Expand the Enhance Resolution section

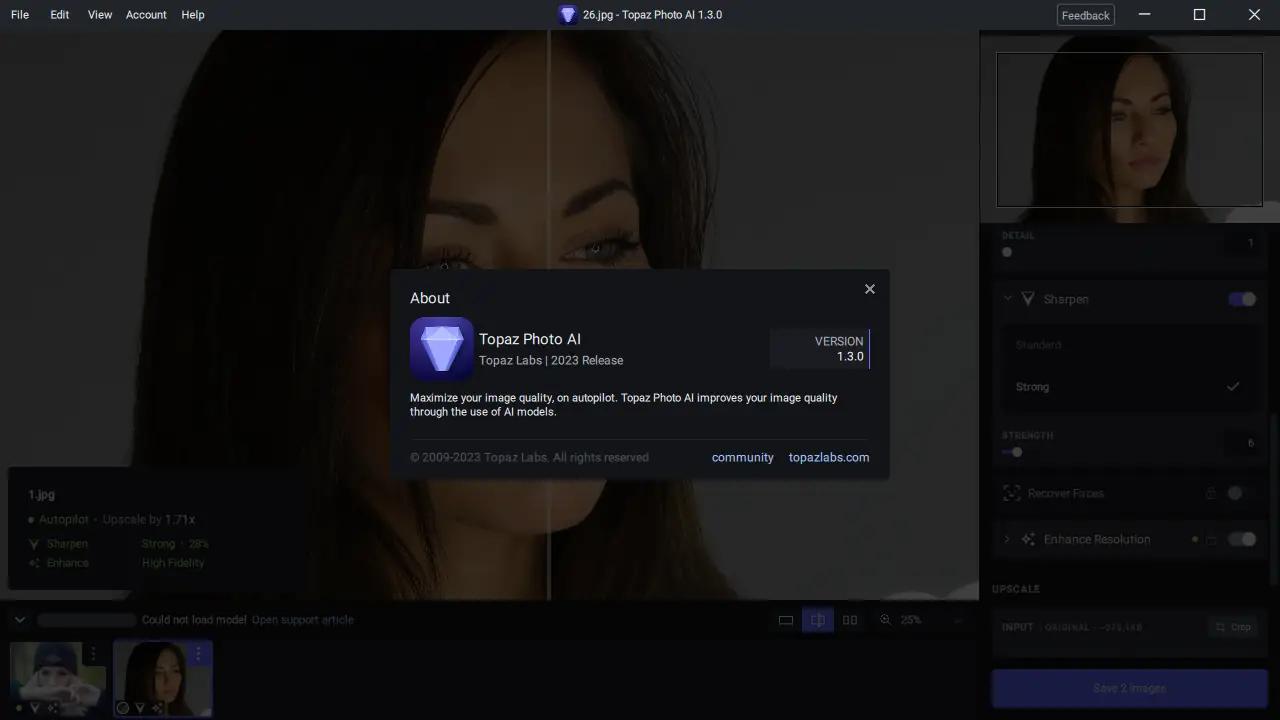point(1007,539)
